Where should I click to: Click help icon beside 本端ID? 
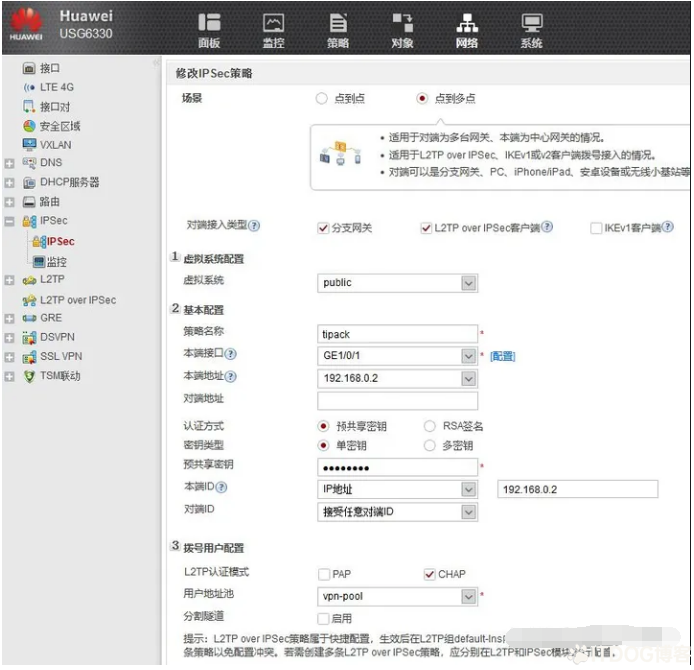pyautogui.click(x=221, y=487)
